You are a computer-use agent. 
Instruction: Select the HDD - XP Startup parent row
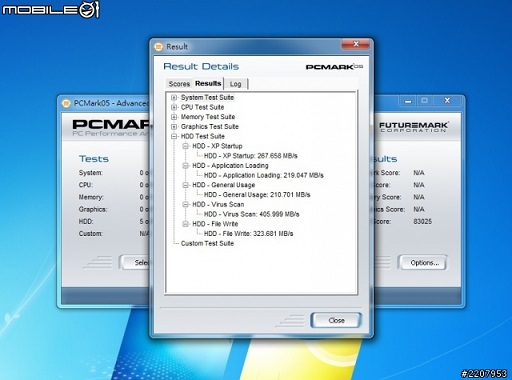point(217,146)
